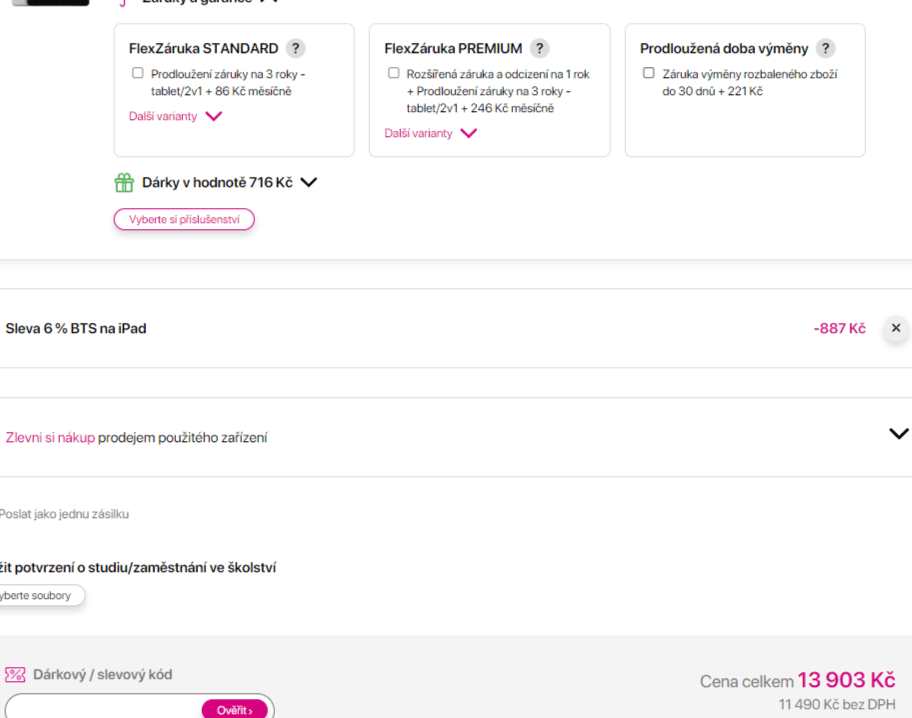Click the discount voucher icon
The width and height of the screenshot is (912, 718).
pyautogui.click(x=15, y=674)
